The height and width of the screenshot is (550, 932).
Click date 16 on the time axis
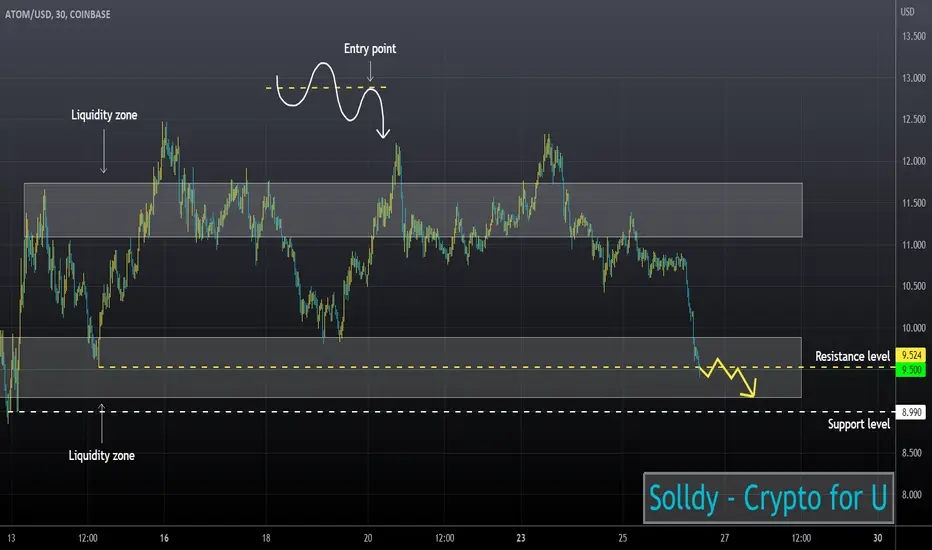(x=164, y=538)
